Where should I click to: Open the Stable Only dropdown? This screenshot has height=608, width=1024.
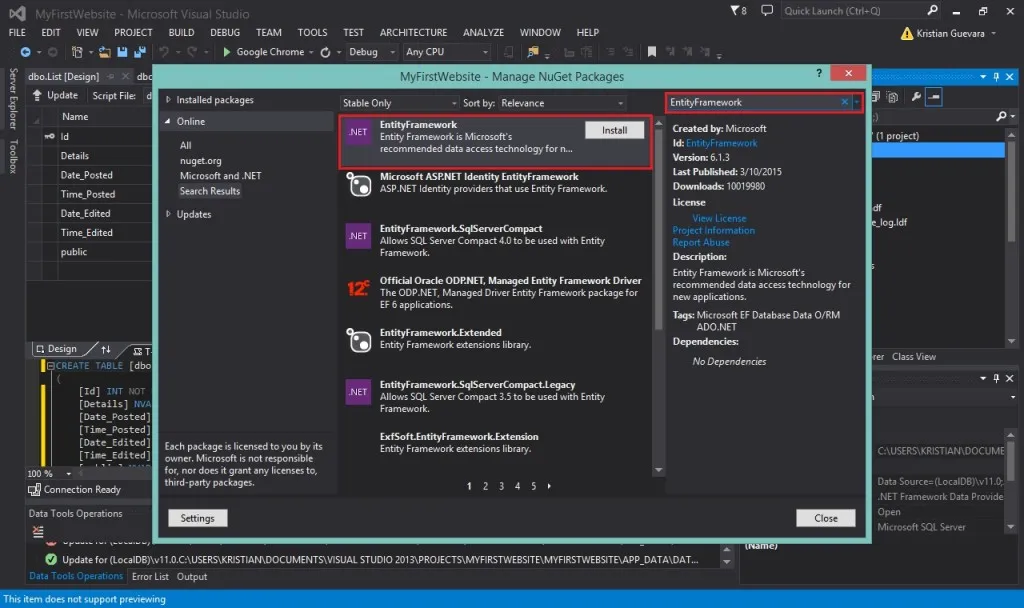click(399, 103)
